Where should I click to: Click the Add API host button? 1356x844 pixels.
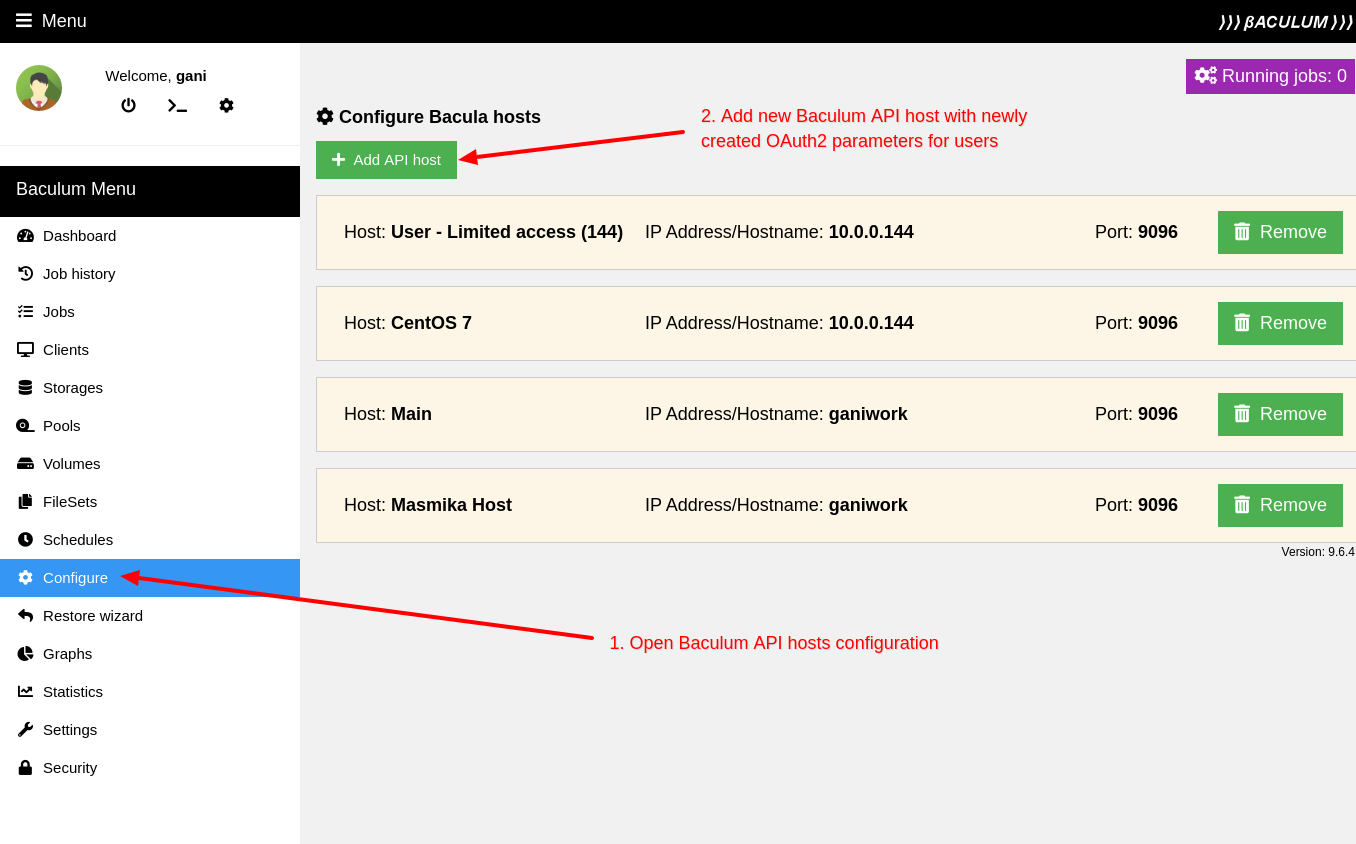tap(386, 160)
